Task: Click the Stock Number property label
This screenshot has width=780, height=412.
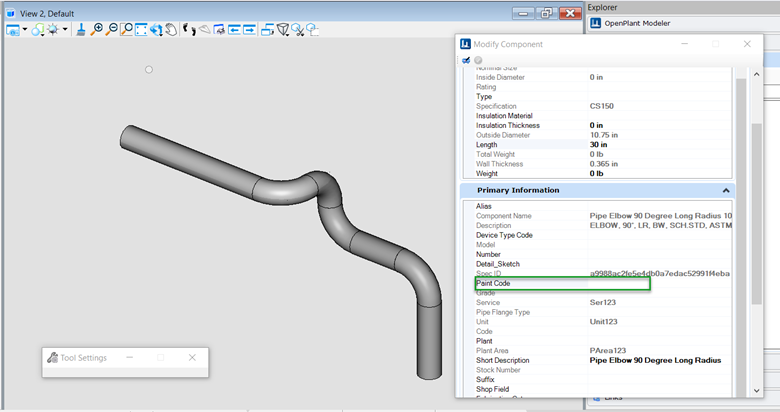Action: point(498,370)
